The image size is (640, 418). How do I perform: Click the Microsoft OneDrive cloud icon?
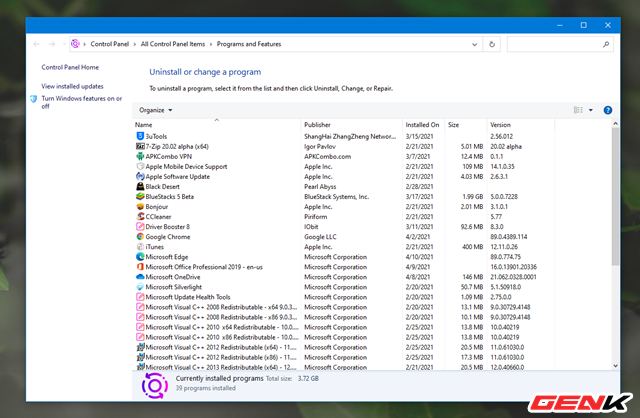pos(140,277)
